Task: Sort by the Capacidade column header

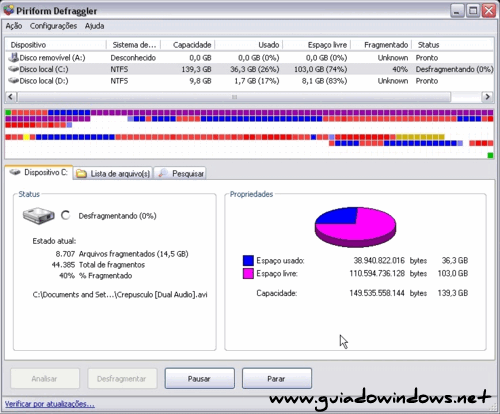Action: coord(188,45)
